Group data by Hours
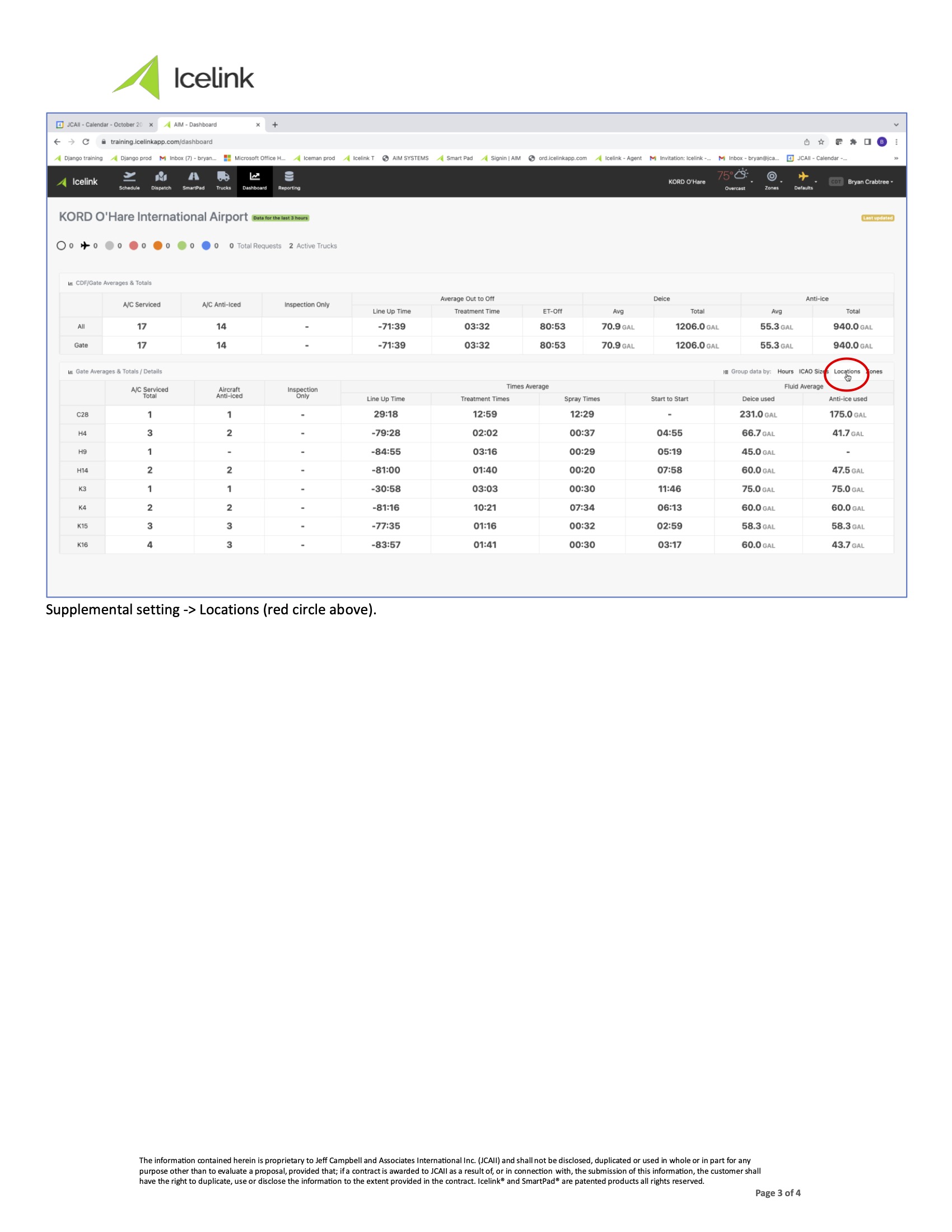This screenshot has height=1232, width=952. [x=785, y=371]
